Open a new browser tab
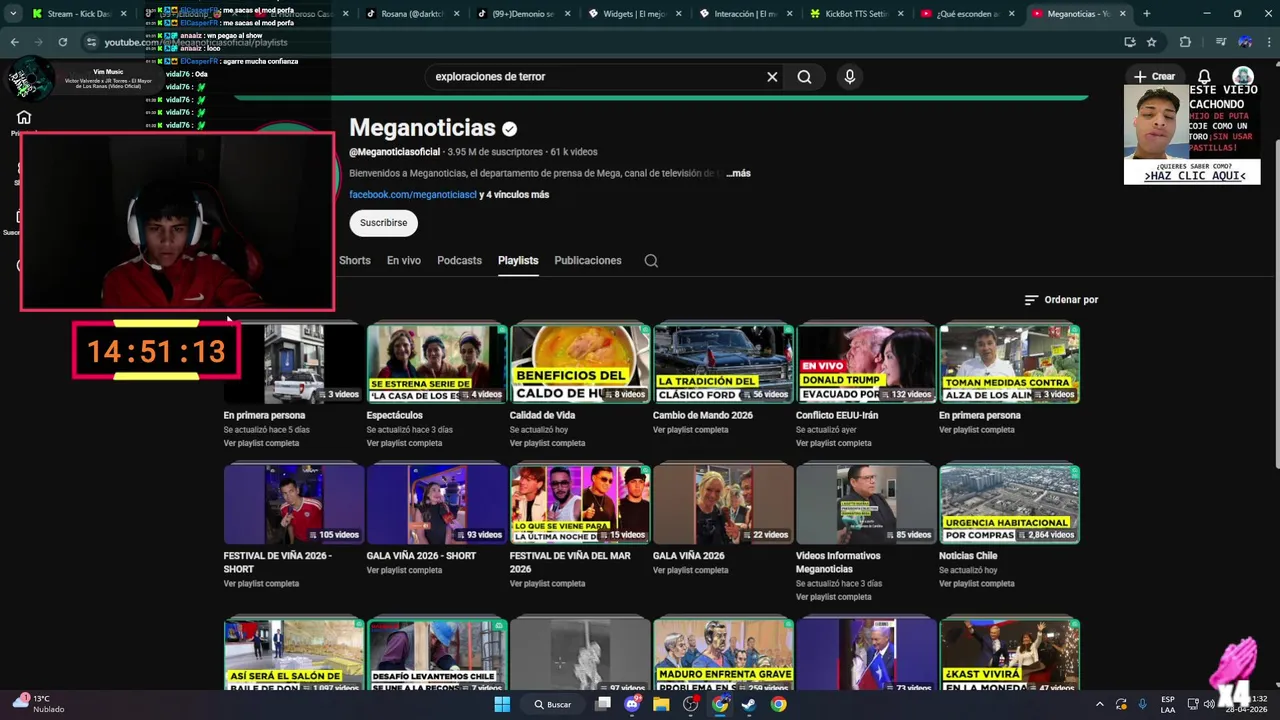The image size is (1280, 720). coord(1146,14)
